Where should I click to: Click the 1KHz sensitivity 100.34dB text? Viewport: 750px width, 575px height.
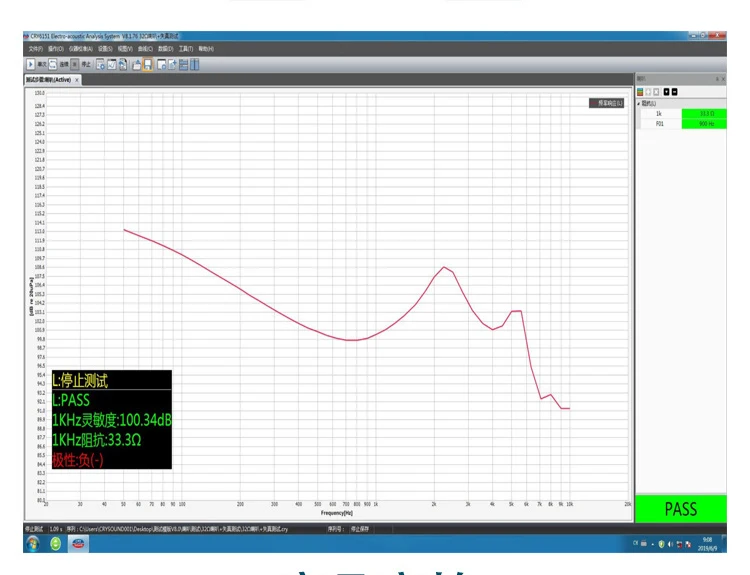[x=111, y=420]
